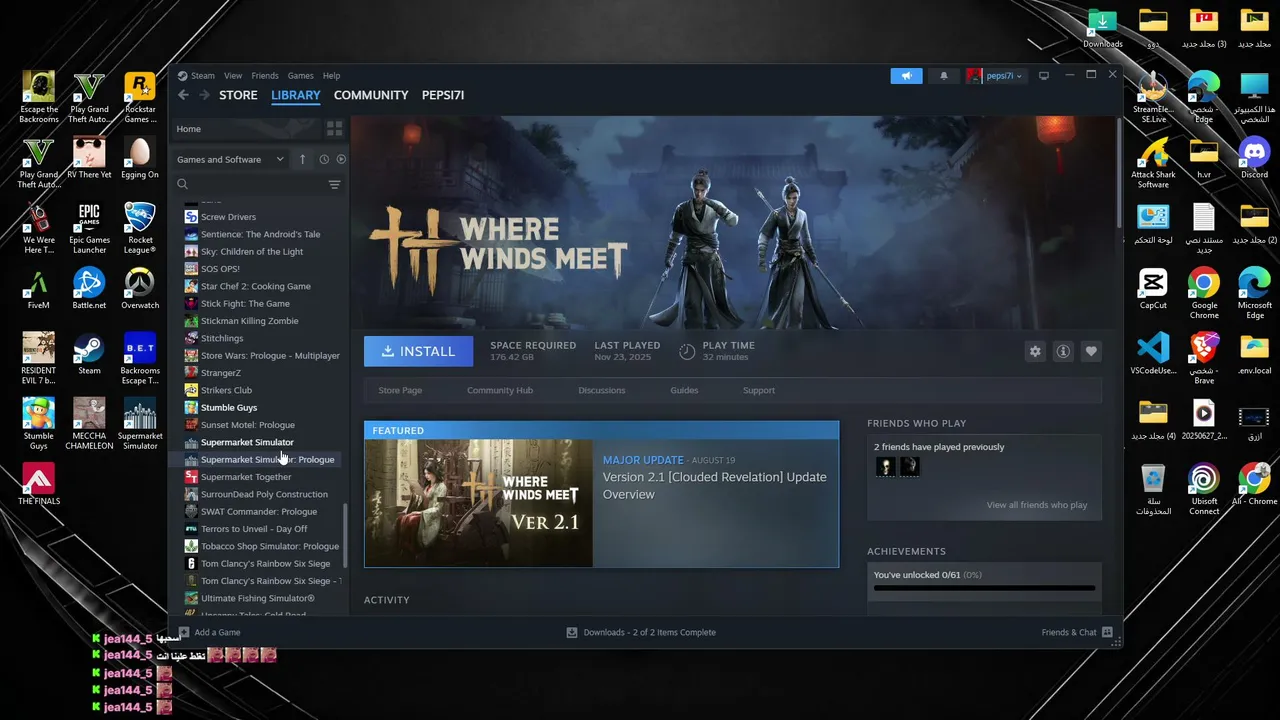
Task: Open Discord desktop shortcut
Action: [1254, 158]
